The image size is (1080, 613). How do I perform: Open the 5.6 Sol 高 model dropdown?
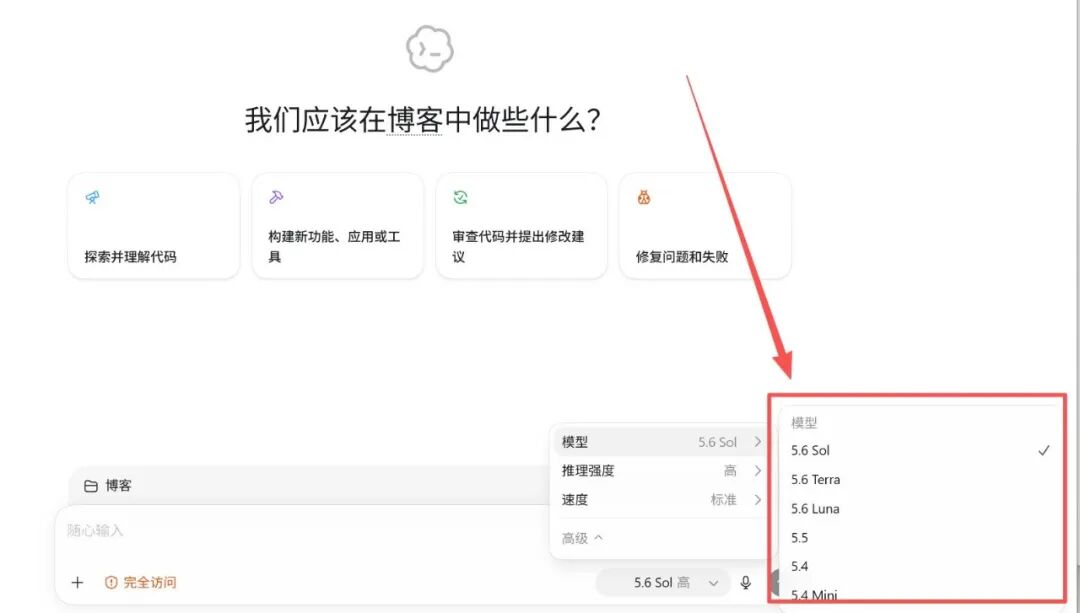[x=676, y=583]
